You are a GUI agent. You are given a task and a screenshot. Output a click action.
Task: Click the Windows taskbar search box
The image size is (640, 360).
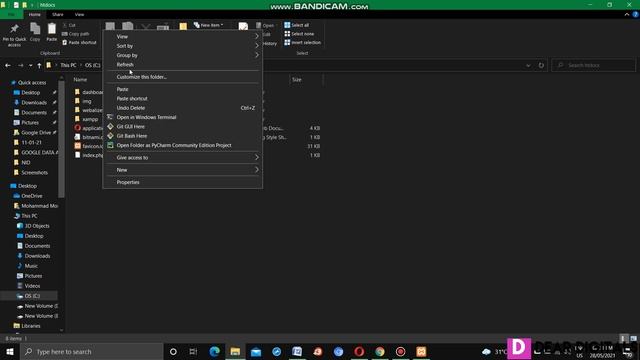pyautogui.click(x=92, y=351)
